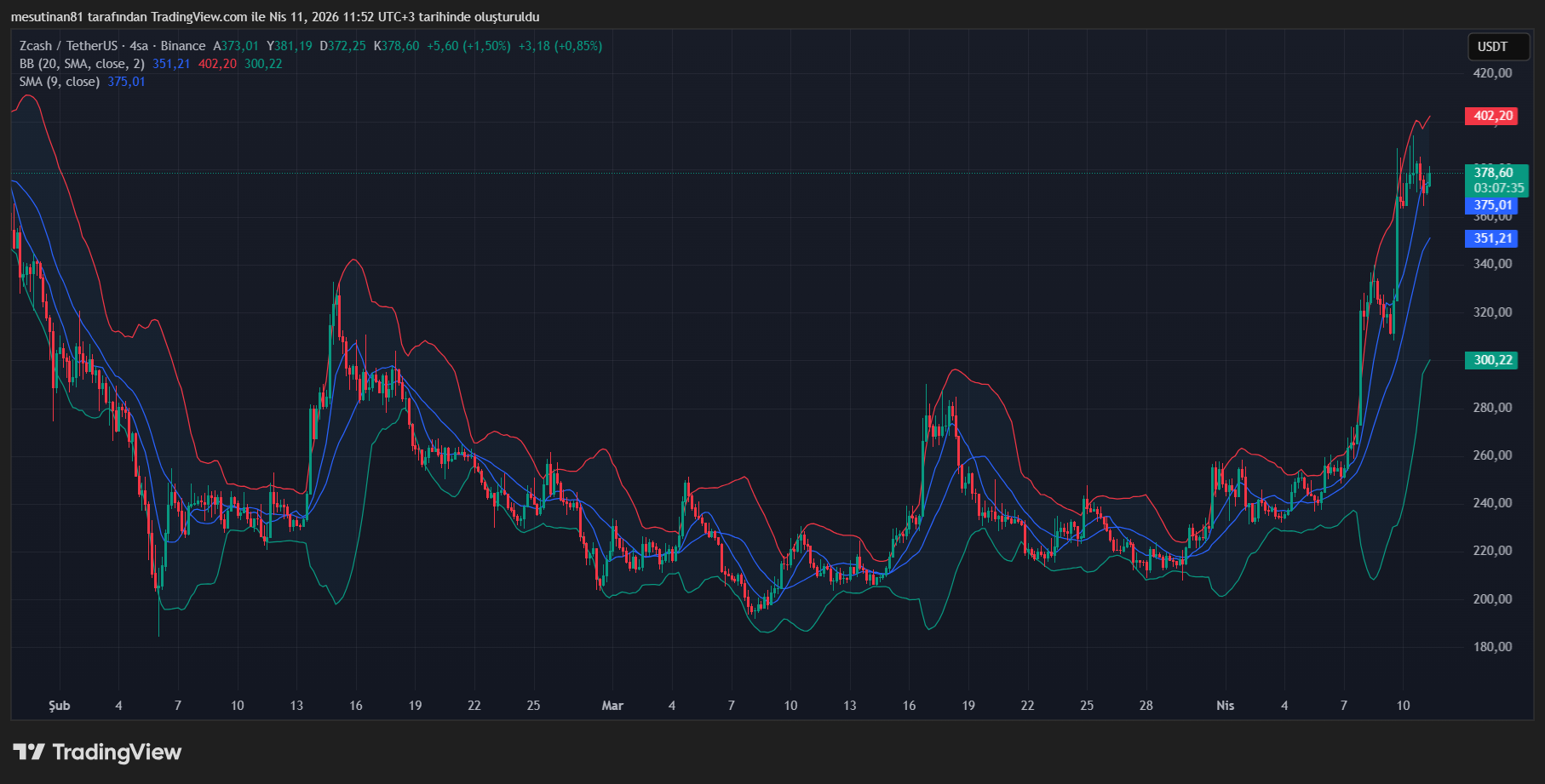The height and width of the screenshot is (784, 1545).
Task: Click the Şub month label on time axis
Action: pyautogui.click(x=59, y=706)
